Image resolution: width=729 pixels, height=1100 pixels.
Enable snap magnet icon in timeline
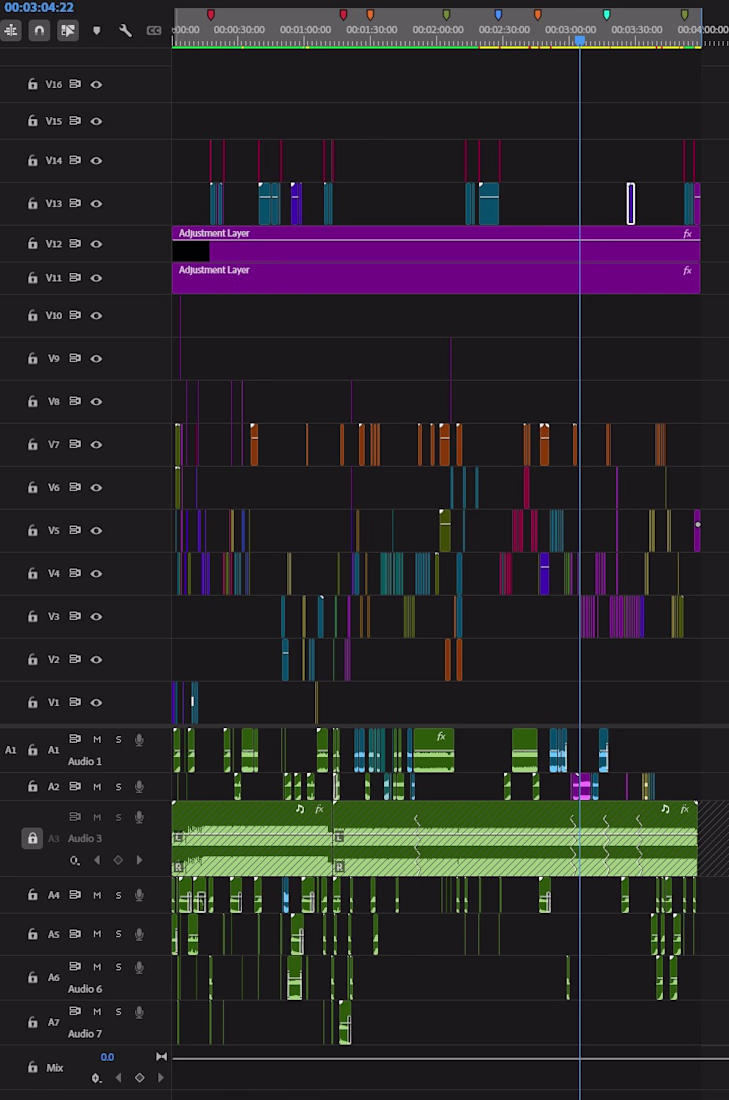[x=39, y=30]
